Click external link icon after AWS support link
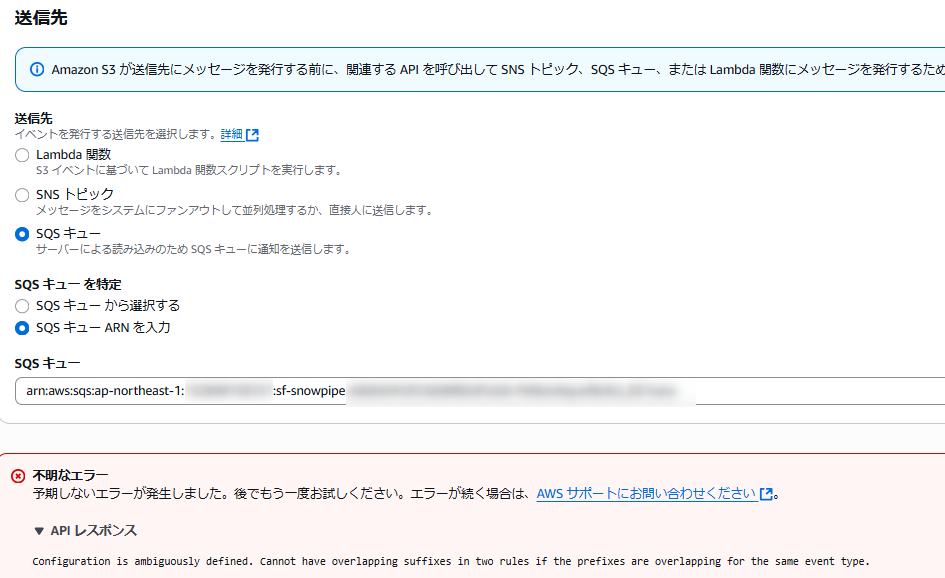945x578 pixels. tap(766, 494)
